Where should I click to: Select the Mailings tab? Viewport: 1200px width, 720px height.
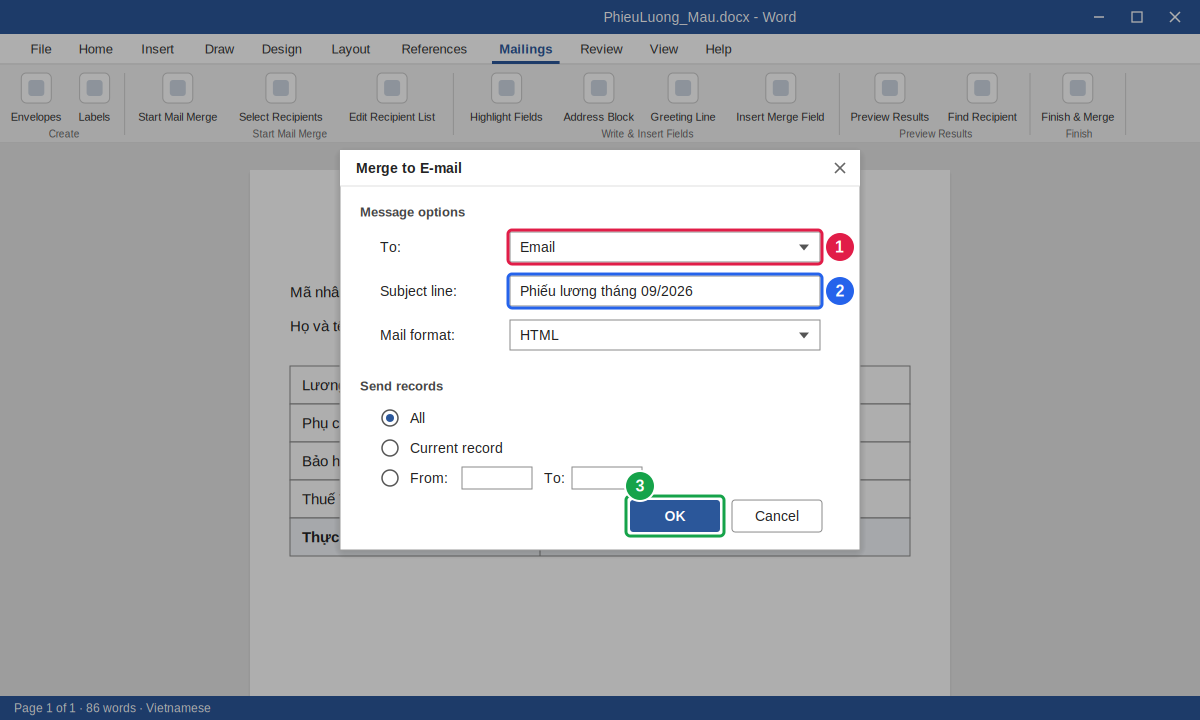tap(526, 49)
